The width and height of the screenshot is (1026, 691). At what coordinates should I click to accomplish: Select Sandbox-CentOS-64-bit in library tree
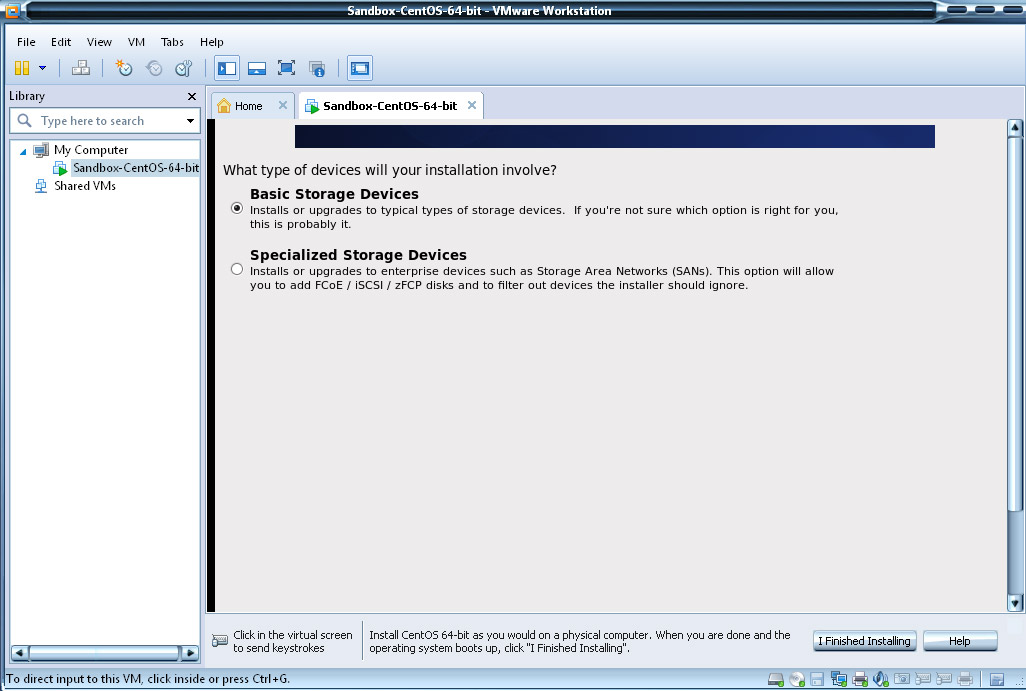[135, 168]
